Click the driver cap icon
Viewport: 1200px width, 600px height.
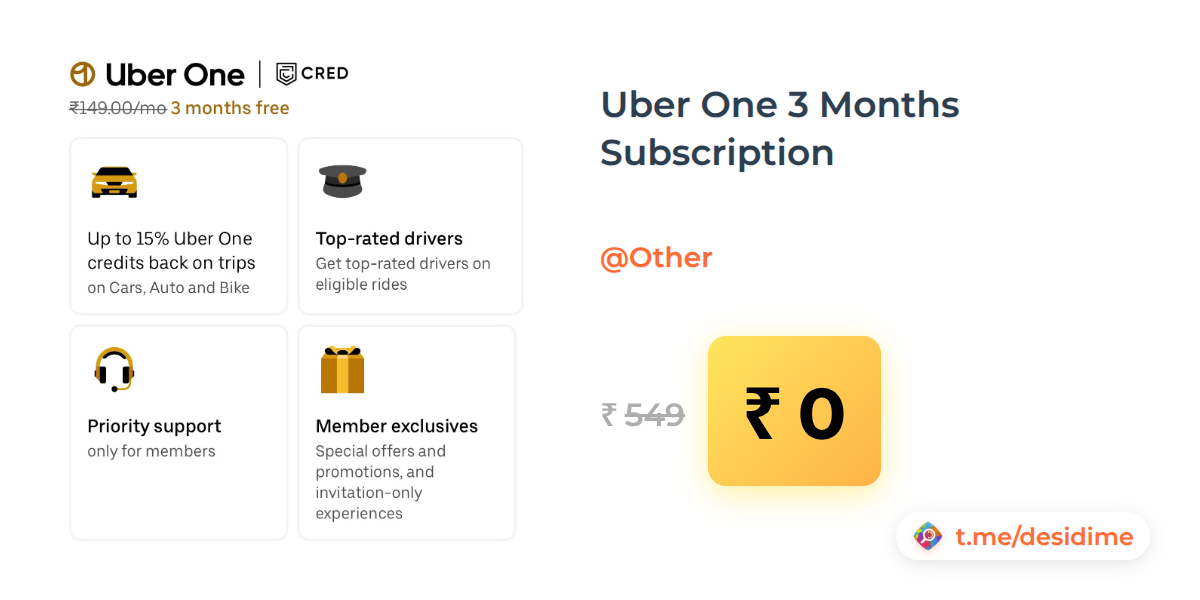pos(342,181)
